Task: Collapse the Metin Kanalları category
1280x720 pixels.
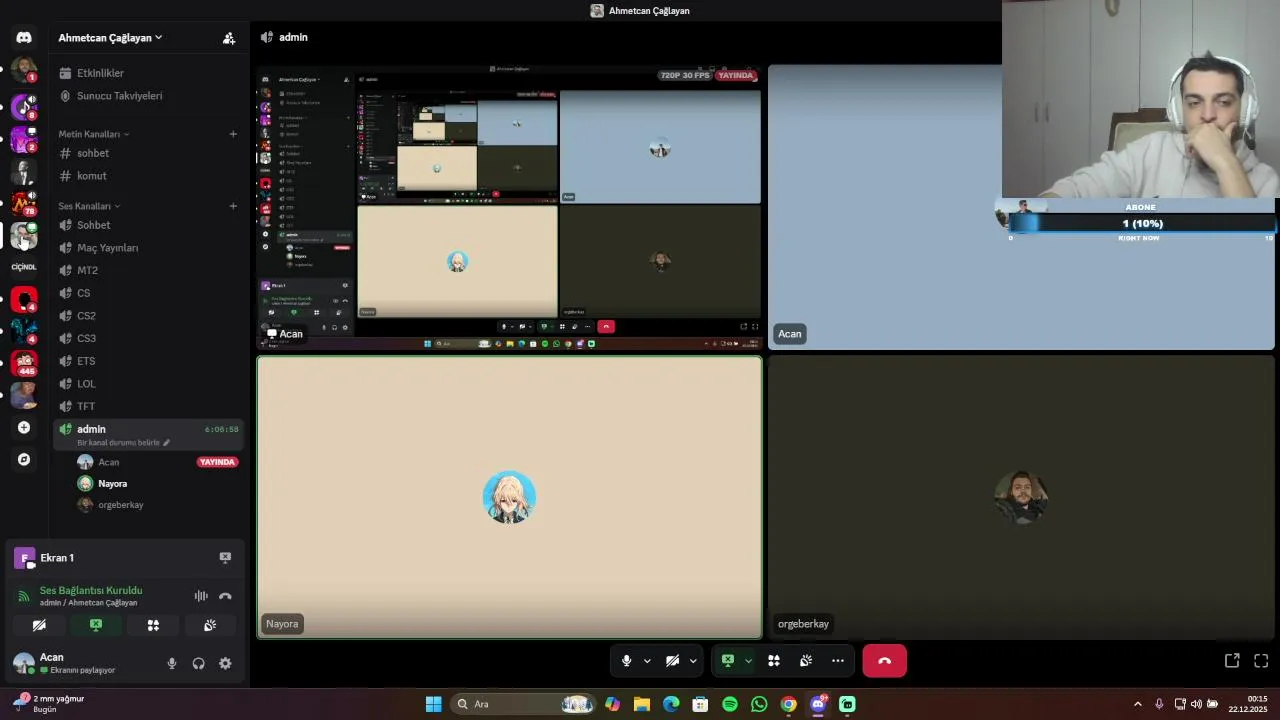Action: (94, 134)
